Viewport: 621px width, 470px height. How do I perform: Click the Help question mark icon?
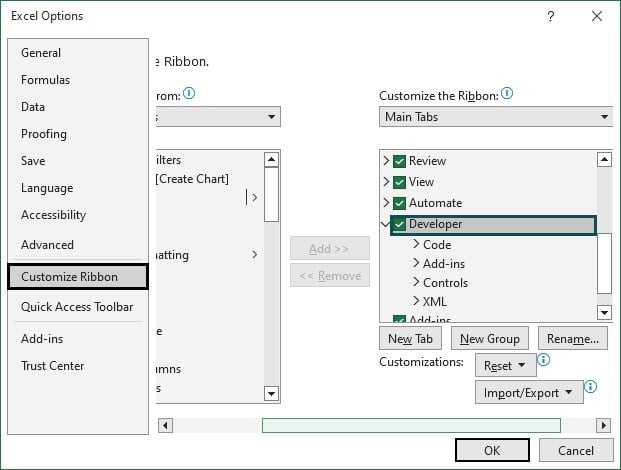pos(551,16)
